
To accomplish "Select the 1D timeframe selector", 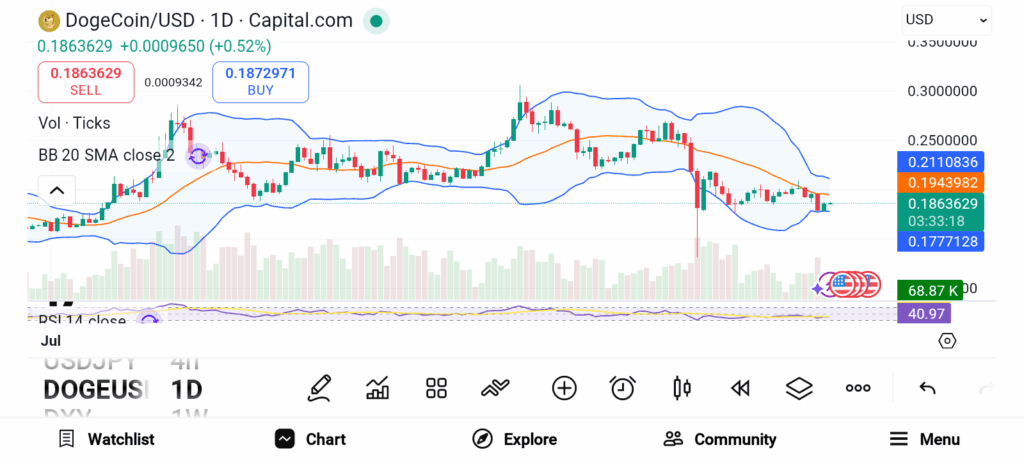I will [187, 388].
